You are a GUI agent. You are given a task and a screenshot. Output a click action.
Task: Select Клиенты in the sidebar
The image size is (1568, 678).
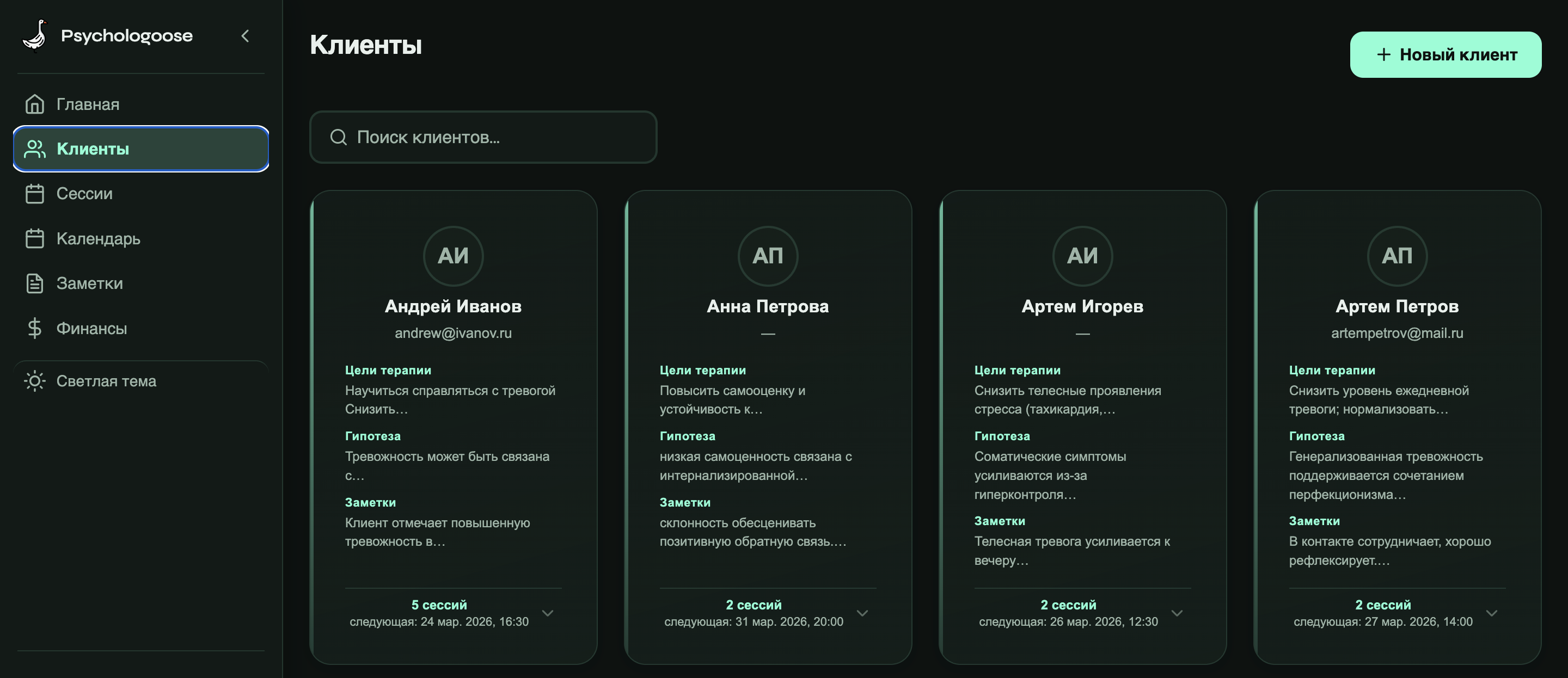coord(140,149)
